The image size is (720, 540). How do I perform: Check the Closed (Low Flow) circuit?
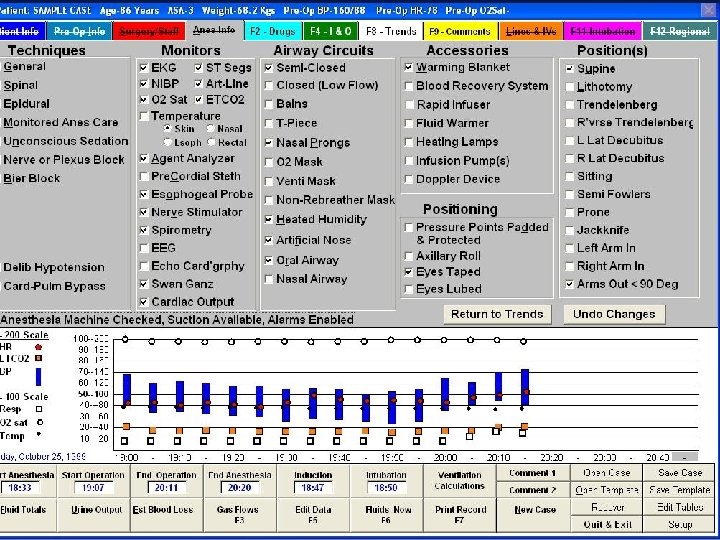pos(269,85)
